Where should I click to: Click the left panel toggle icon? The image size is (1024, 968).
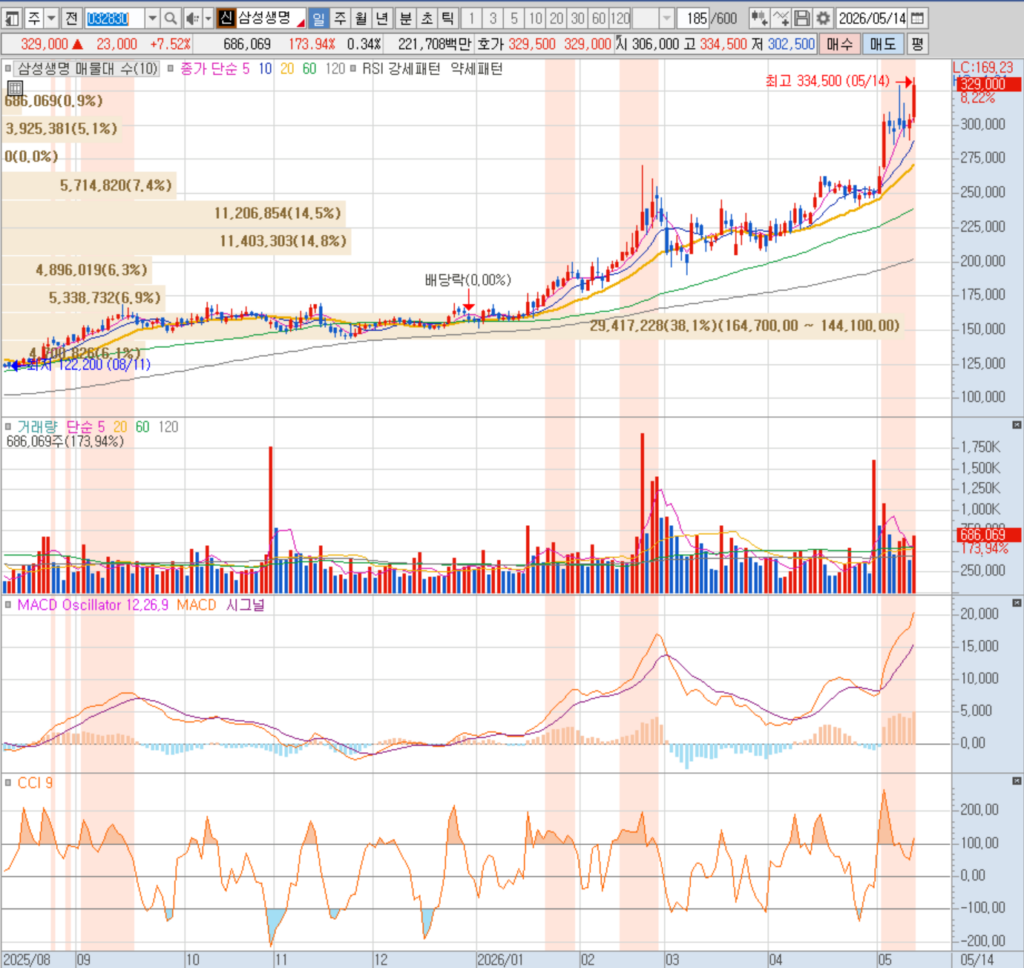tap(12, 18)
